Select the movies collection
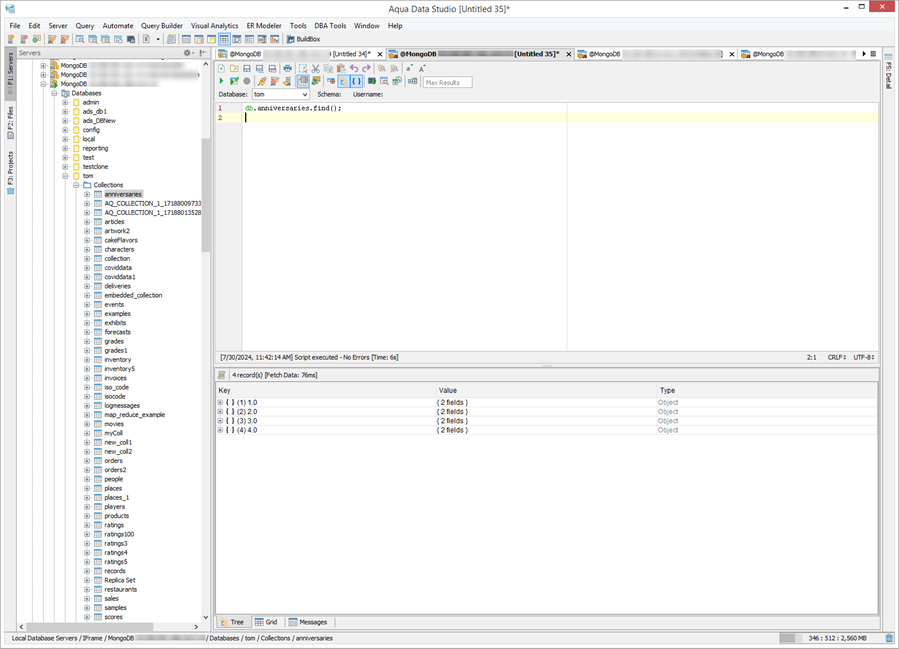 tap(114, 424)
